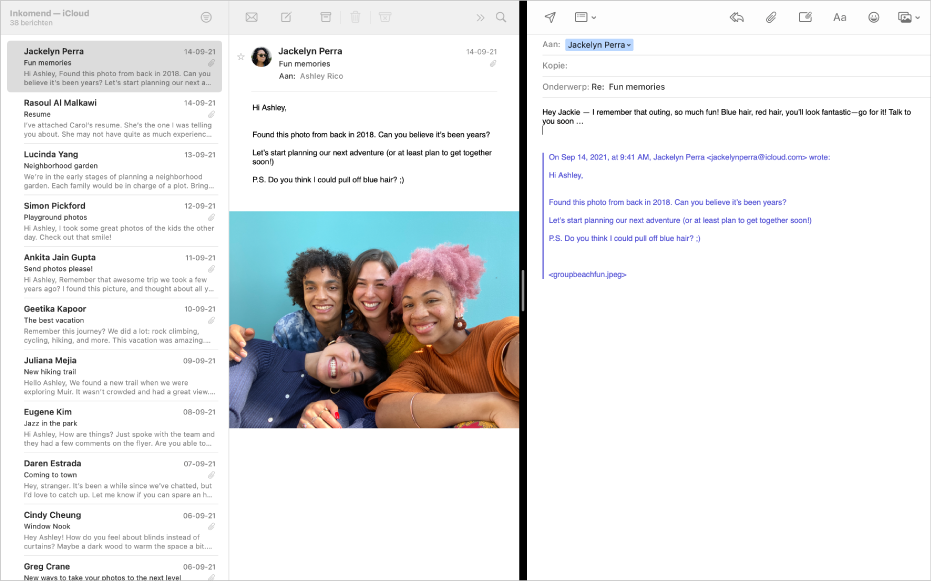This screenshot has width=931, height=583.
Task: Click the attachment paperclip in message header
Action: pos(493,64)
